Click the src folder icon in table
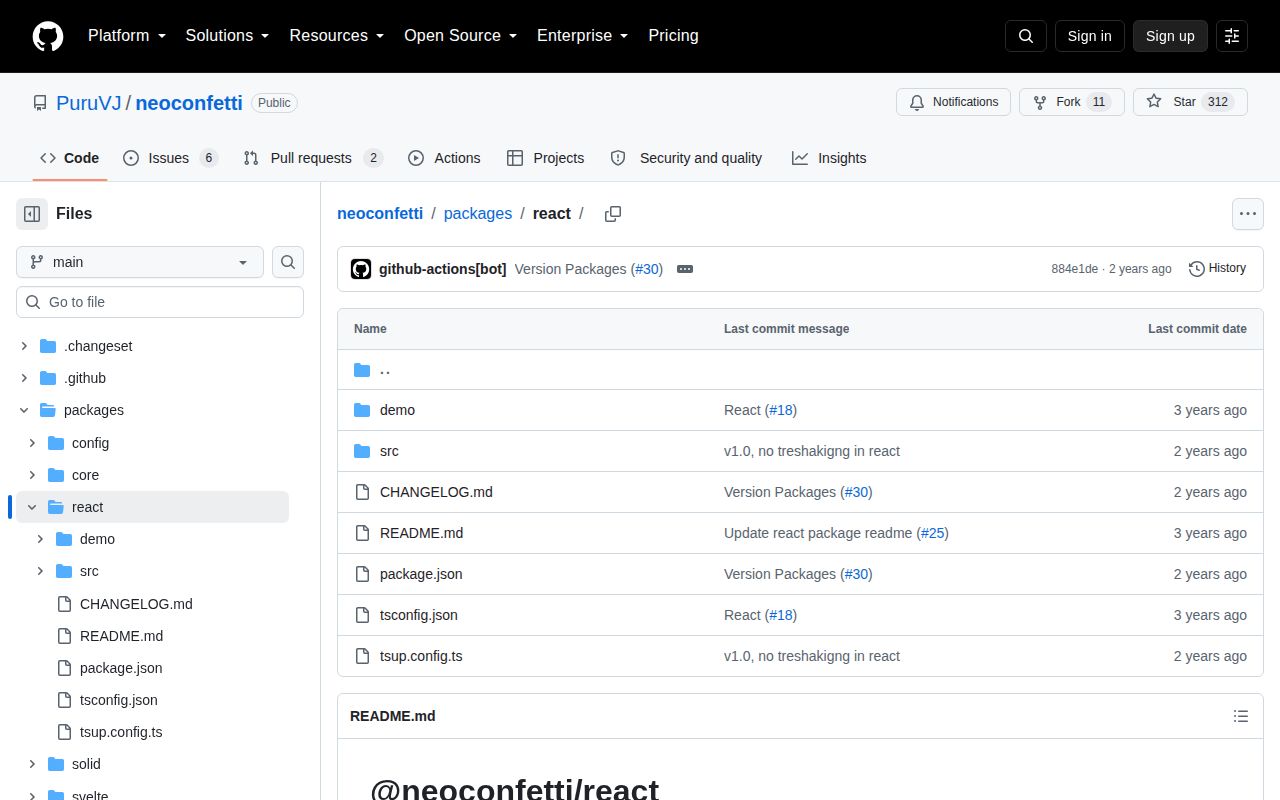Screen dimensions: 1280x800 coord(362,451)
